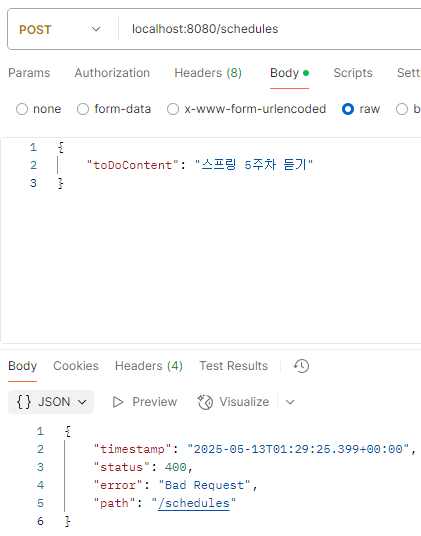Select x-www-form-urlencoded body type
421x536 pixels.
(173, 109)
